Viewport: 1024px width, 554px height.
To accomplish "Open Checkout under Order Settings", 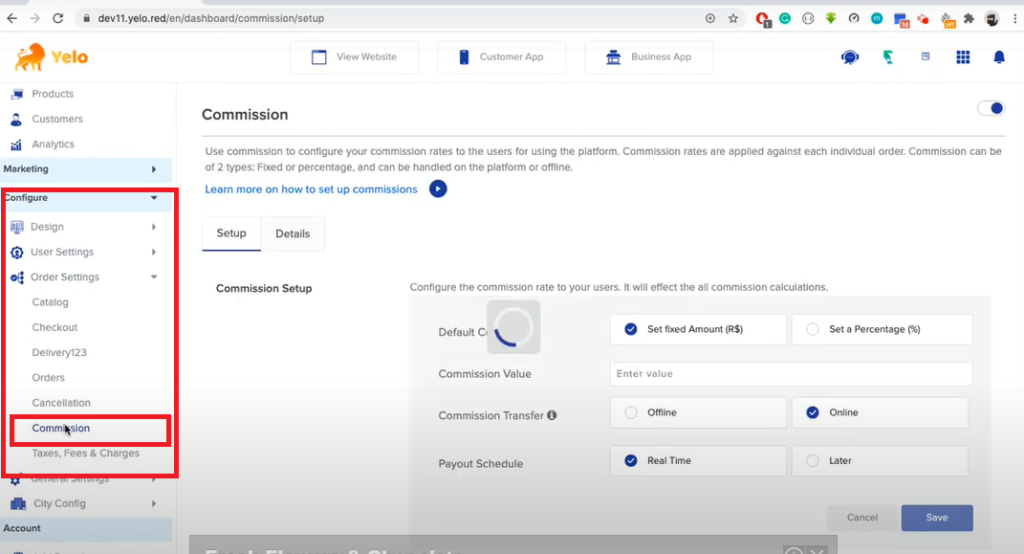I will click(x=55, y=327).
